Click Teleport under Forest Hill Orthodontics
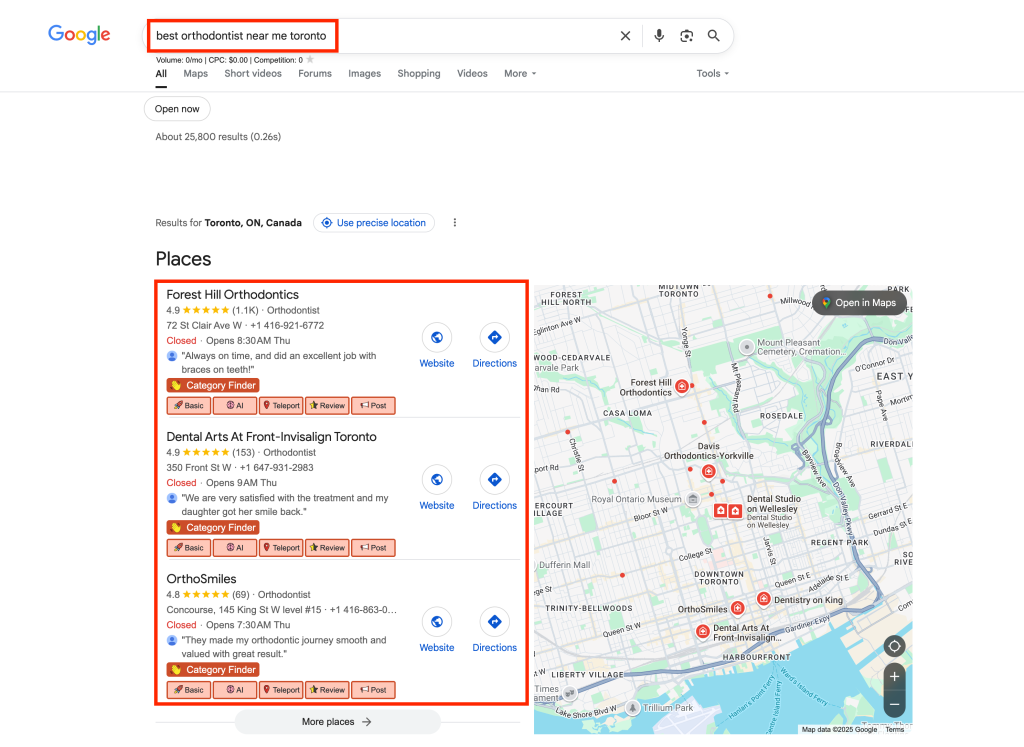1024x747 pixels. click(x=281, y=405)
